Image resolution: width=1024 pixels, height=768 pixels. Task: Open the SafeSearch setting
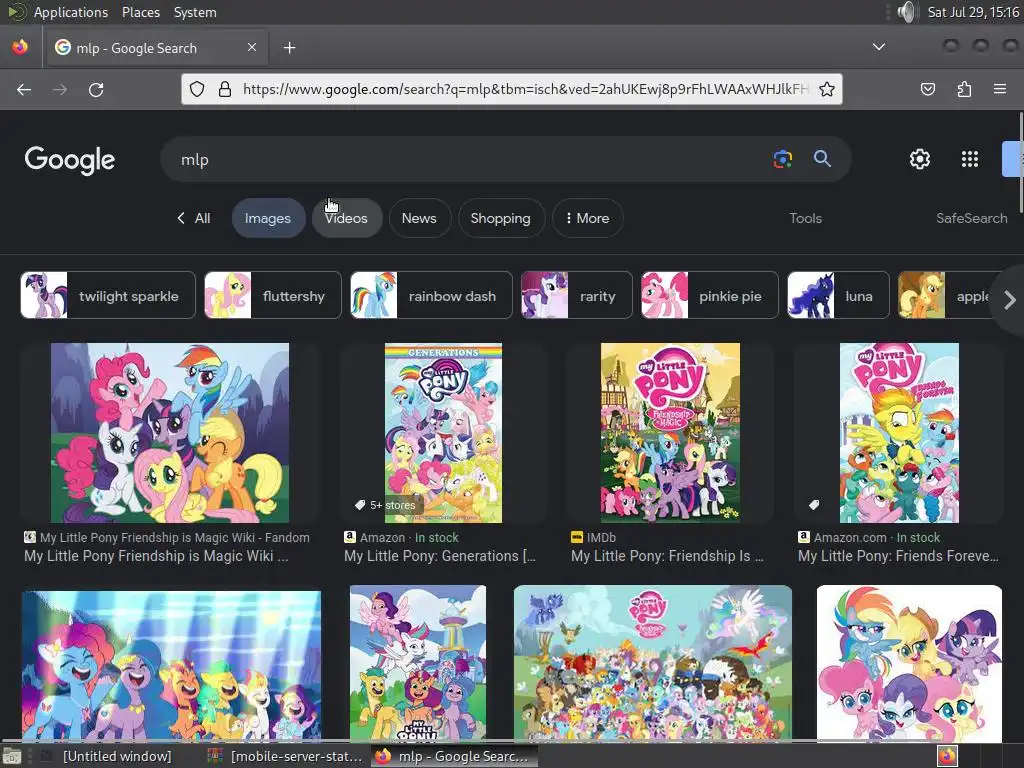click(x=972, y=218)
